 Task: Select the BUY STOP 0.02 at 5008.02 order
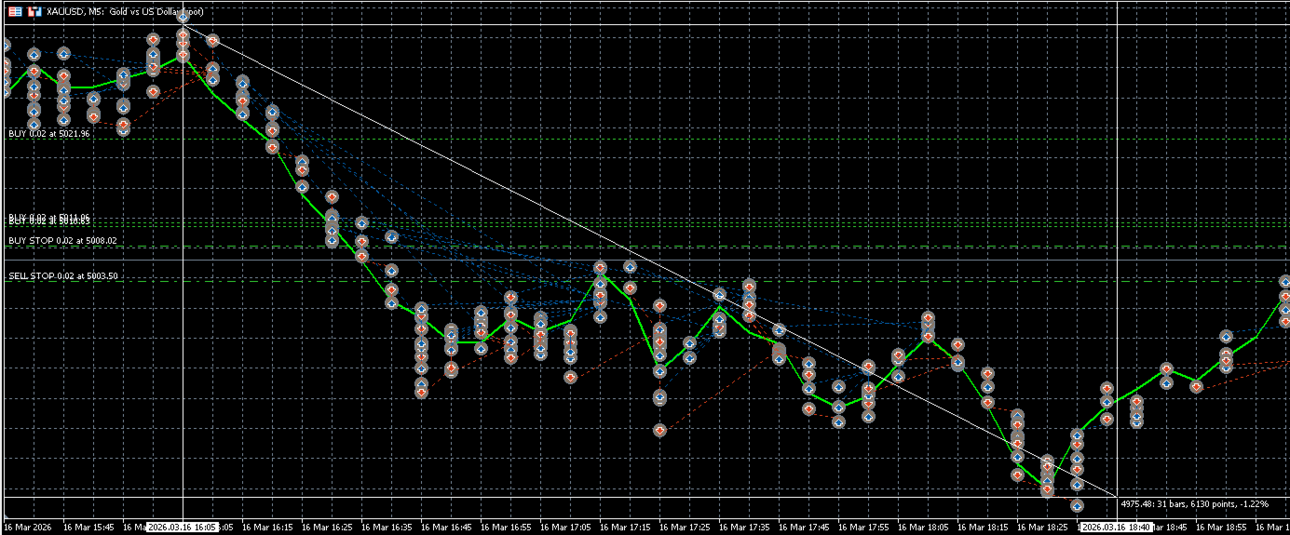click(62, 241)
